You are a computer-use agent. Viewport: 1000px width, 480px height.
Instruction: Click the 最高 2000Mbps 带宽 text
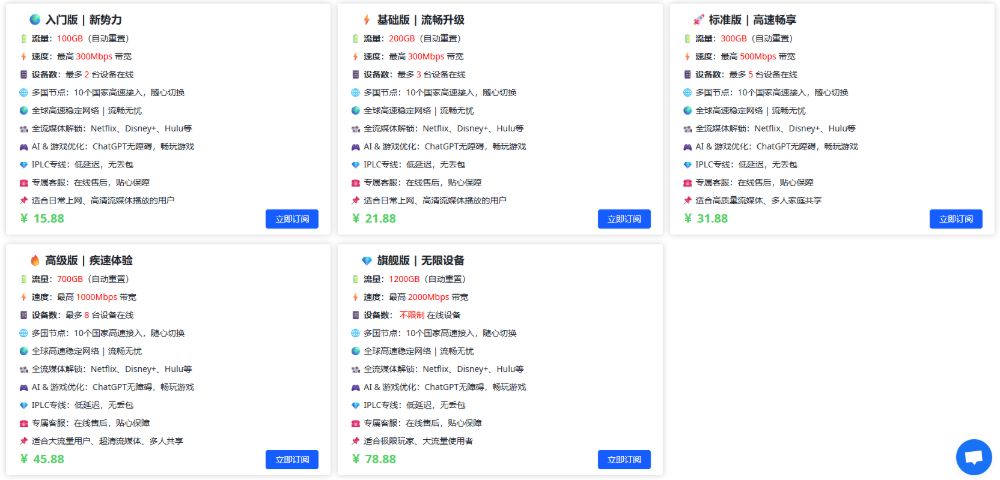point(429,297)
